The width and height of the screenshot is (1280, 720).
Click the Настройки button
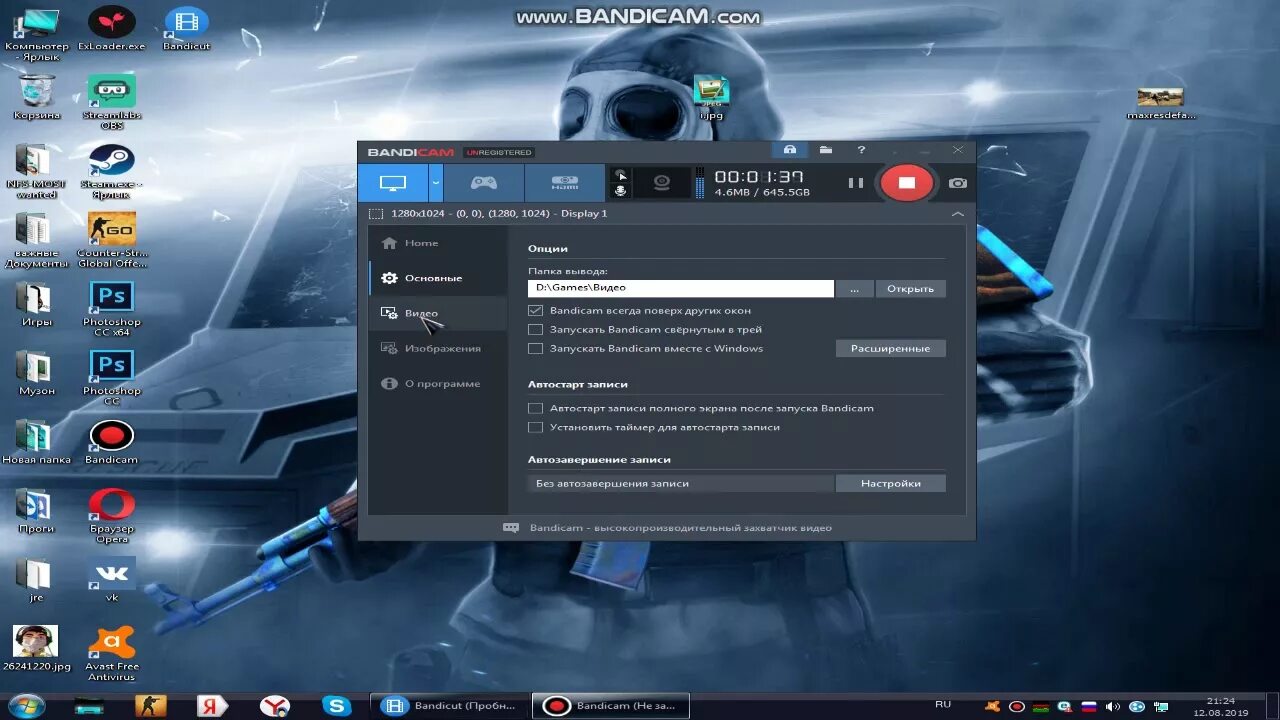point(890,483)
